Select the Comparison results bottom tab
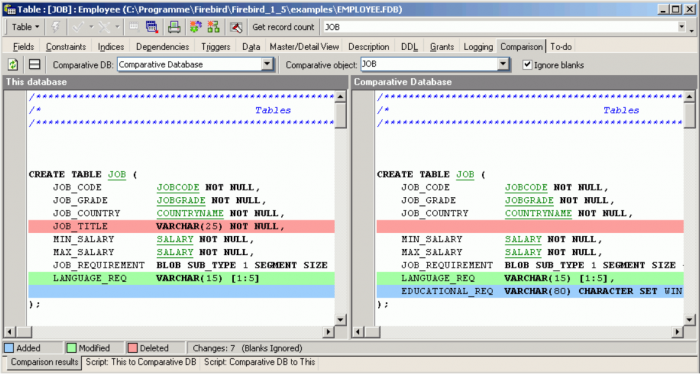Viewport: 700px width, 374px height. click(x=44, y=362)
